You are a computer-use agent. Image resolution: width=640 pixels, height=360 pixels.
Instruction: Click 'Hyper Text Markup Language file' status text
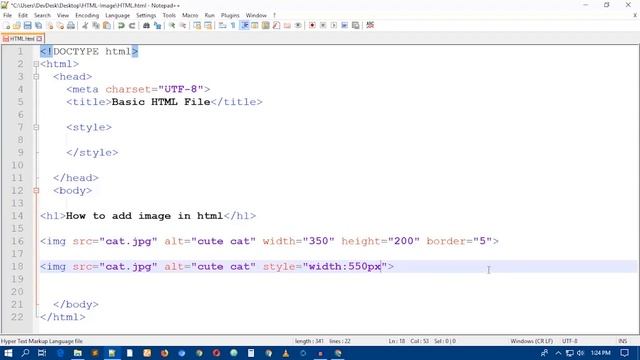(x=42, y=341)
